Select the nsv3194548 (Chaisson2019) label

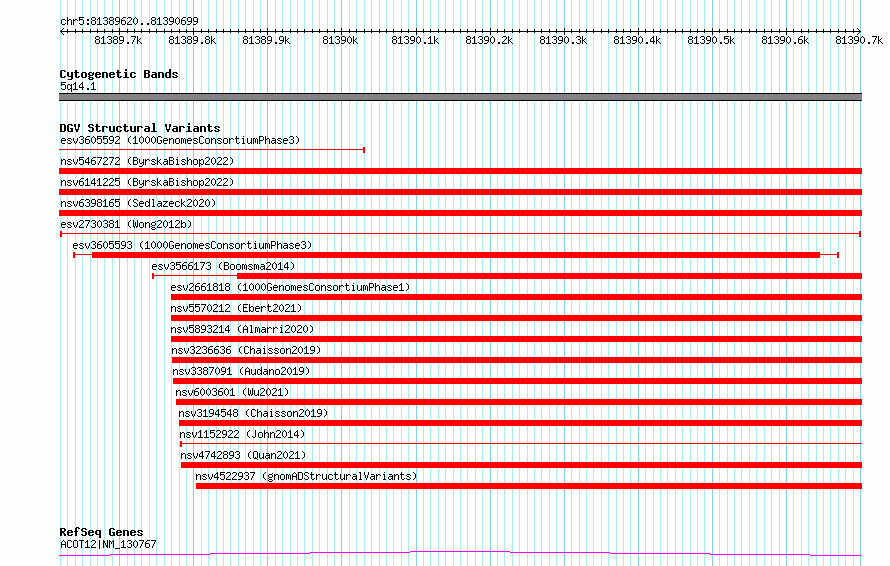point(253,413)
